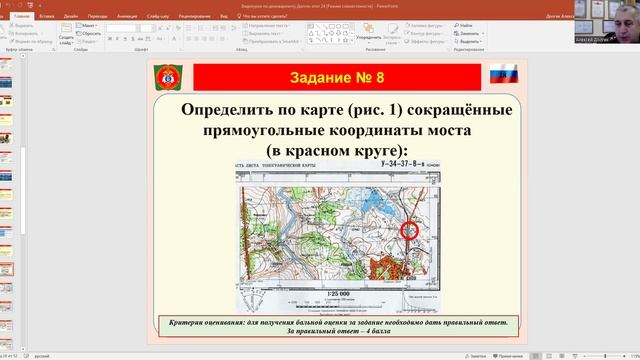Click the bullets list icon
Image resolution: width=640 pixels, height=360 pixels.
click(189, 28)
